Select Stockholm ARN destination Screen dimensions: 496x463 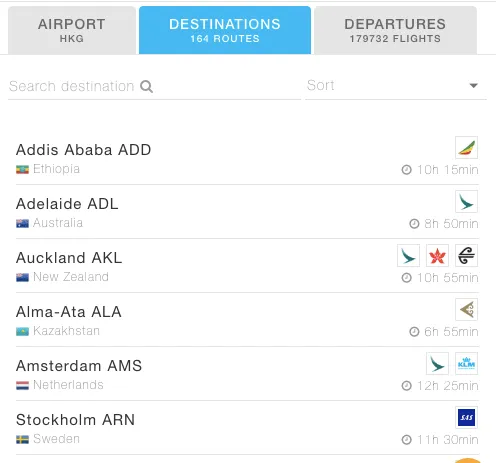(x=247, y=428)
